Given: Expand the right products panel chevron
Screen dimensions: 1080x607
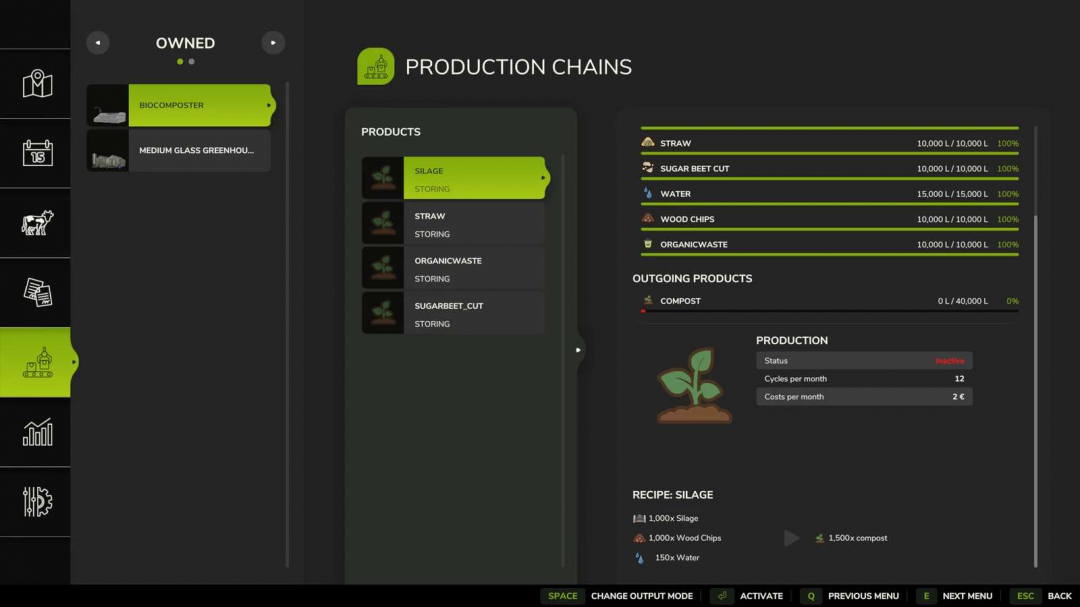Looking at the screenshot, I should click(578, 350).
